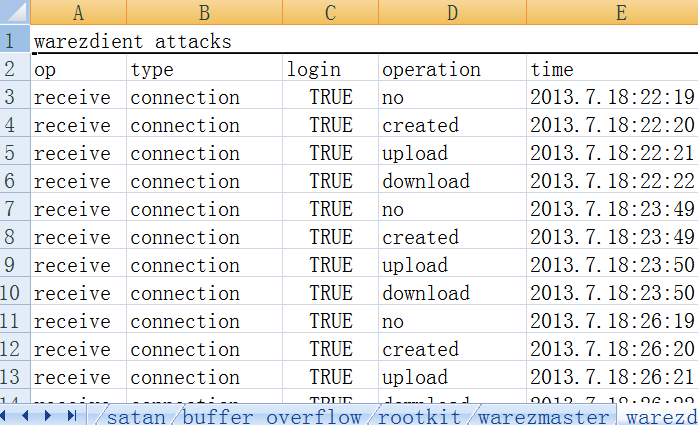The image size is (698, 425).
Task: Select entire column C by its header
Action: tap(330, 13)
